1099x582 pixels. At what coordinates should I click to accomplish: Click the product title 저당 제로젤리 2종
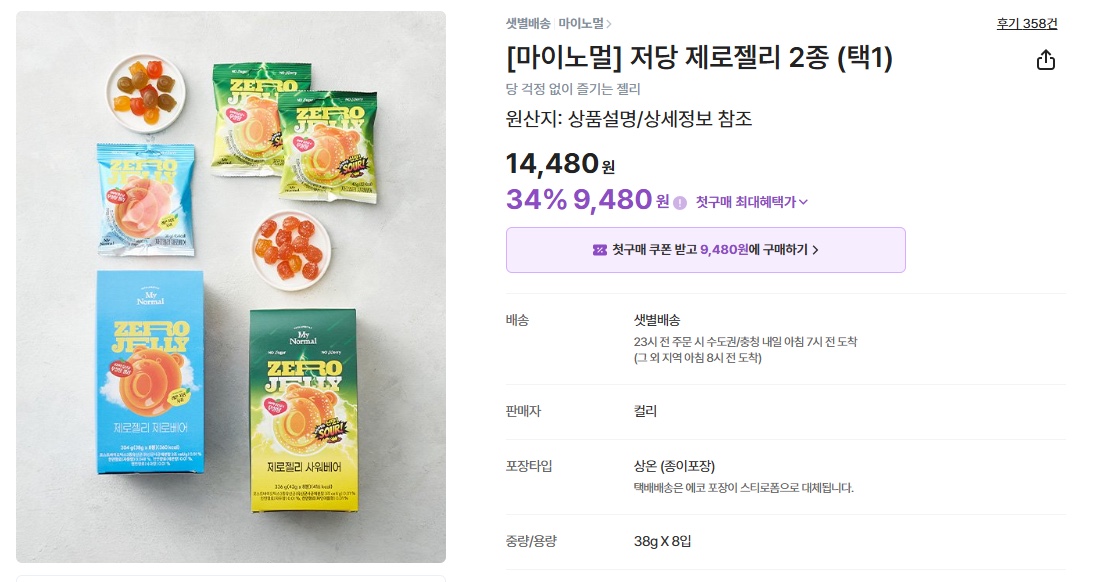tap(699, 59)
